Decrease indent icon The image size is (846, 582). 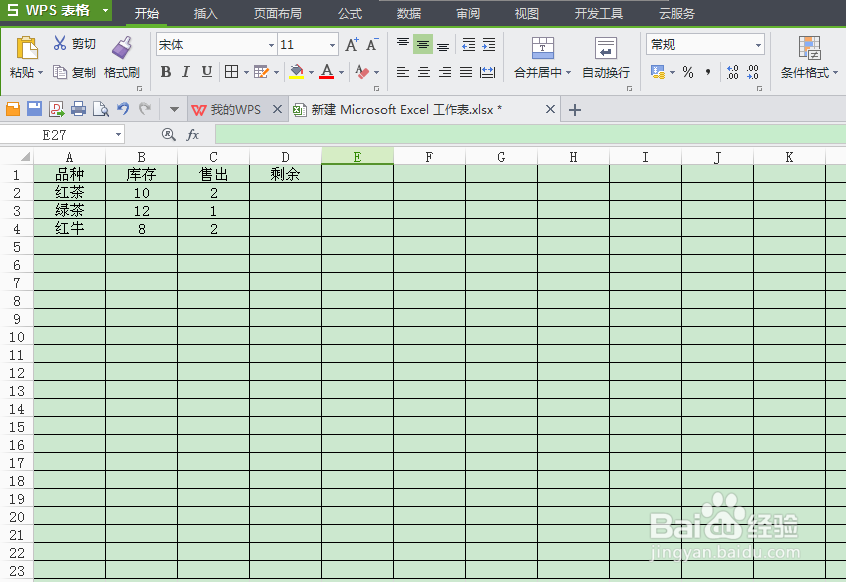[469, 45]
